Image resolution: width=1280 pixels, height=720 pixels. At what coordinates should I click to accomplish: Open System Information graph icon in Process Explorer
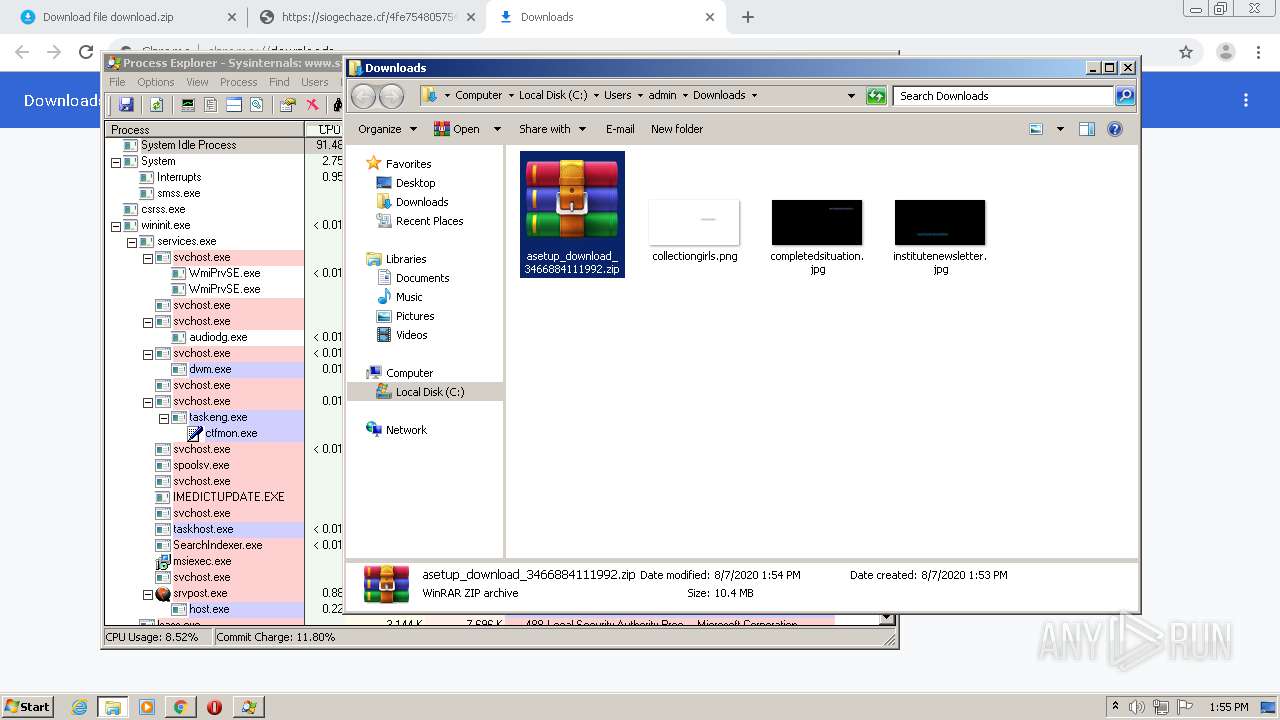[187, 105]
